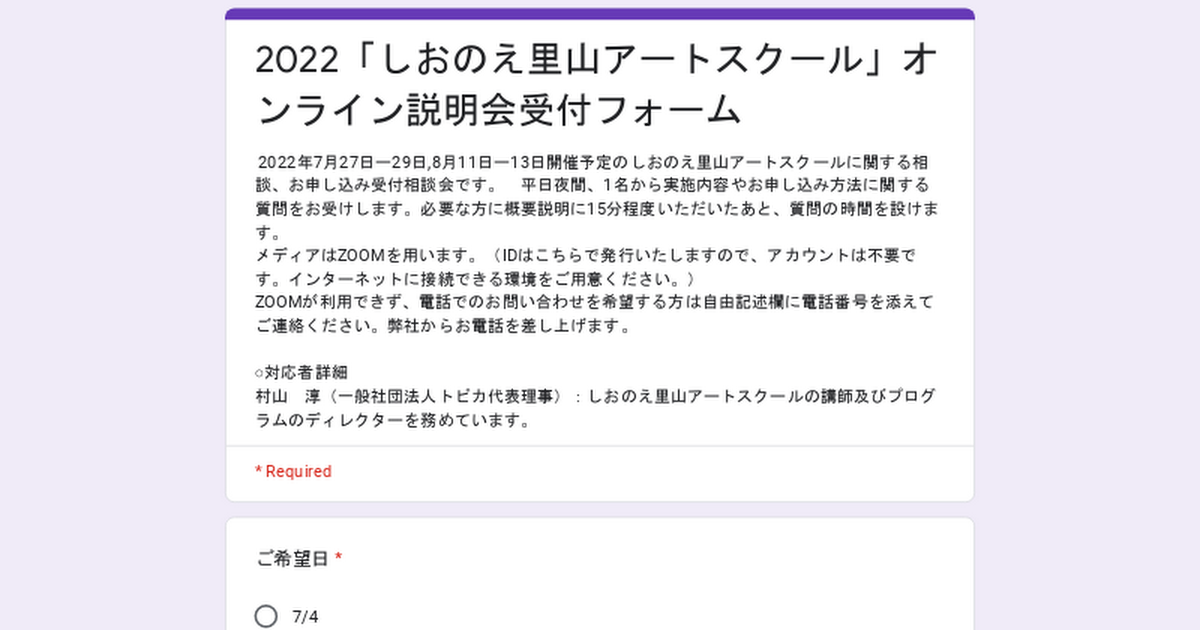
Task: Click the lavender background left of the form
Action: 112,315
